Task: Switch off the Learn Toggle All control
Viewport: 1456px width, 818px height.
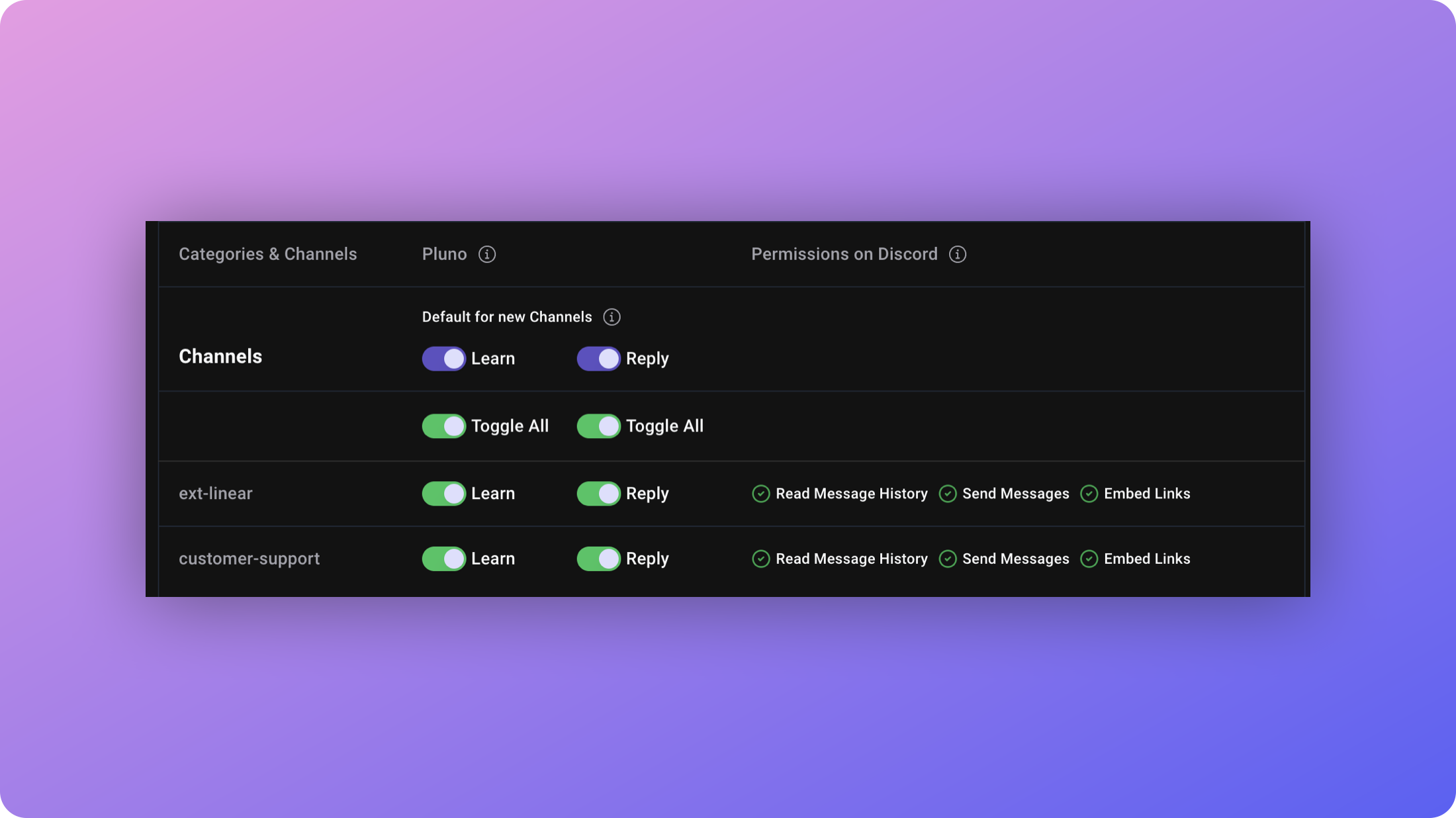Action: coord(443,426)
